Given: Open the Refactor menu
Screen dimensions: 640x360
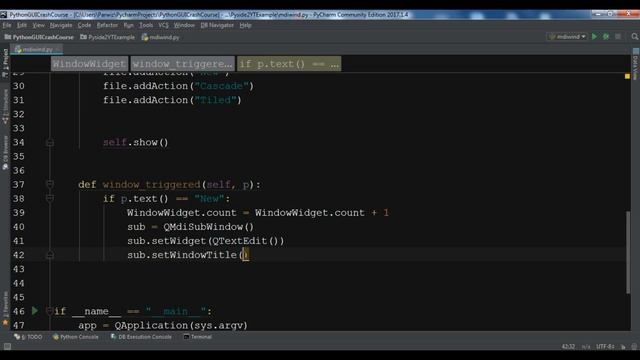Looking at the screenshot, I should [x=107, y=25].
